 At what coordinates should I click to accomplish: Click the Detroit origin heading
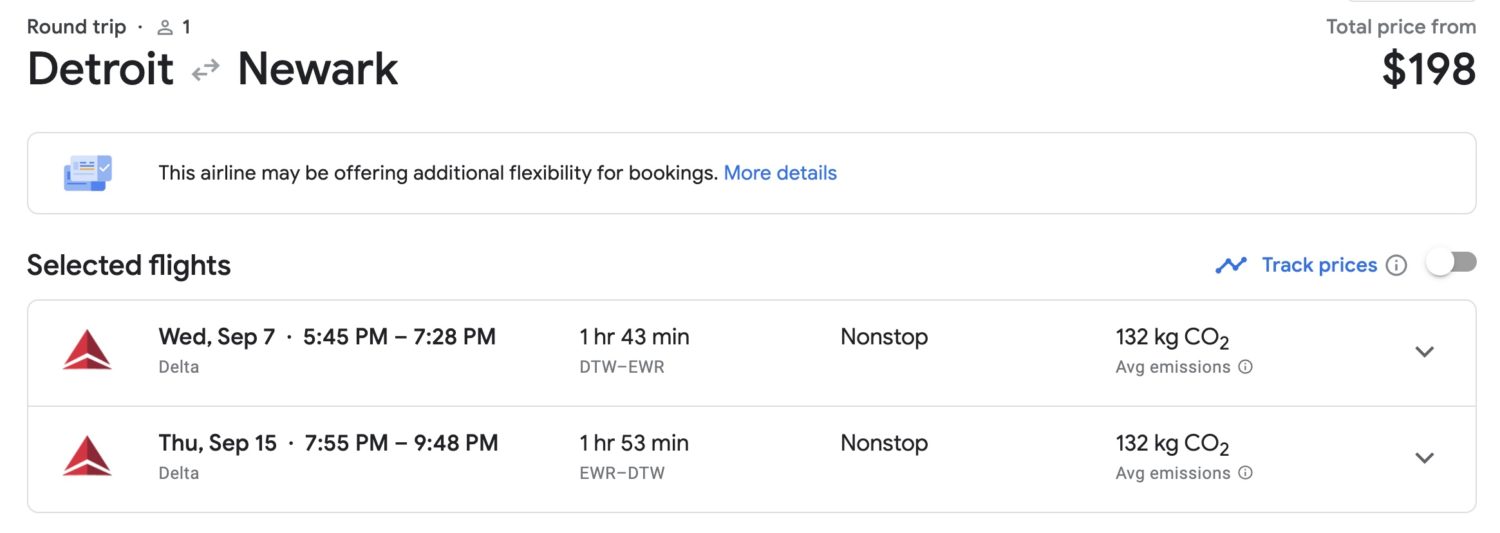(x=100, y=70)
